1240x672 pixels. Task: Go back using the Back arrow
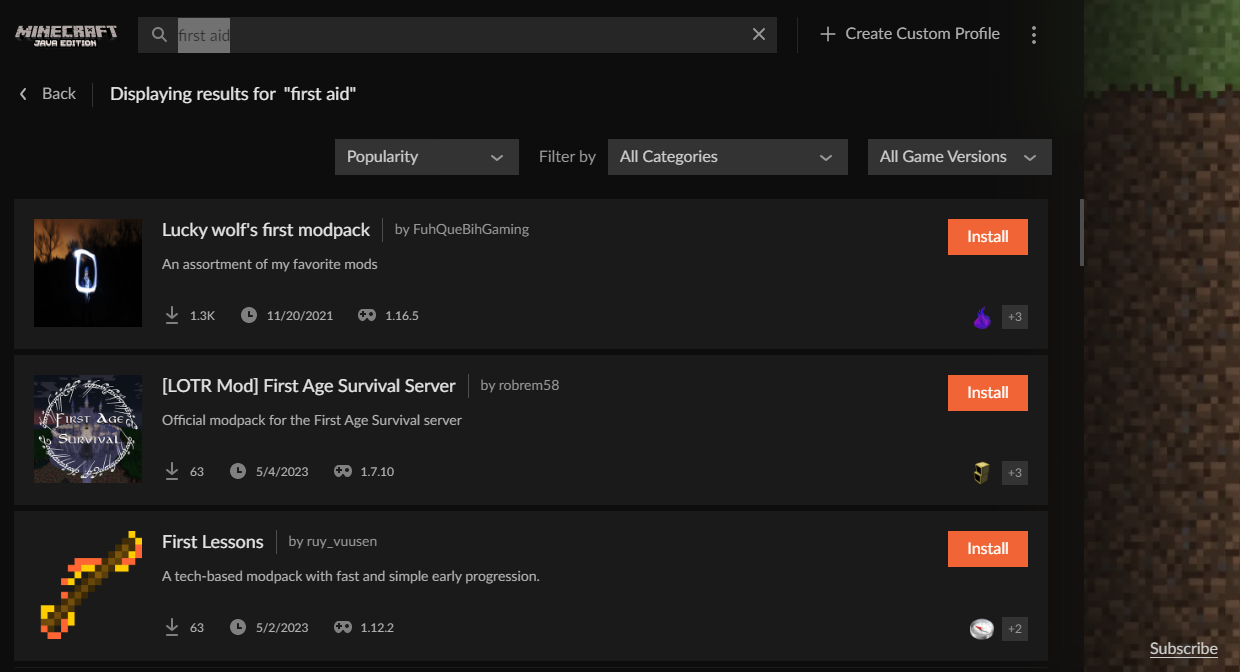[25, 94]
